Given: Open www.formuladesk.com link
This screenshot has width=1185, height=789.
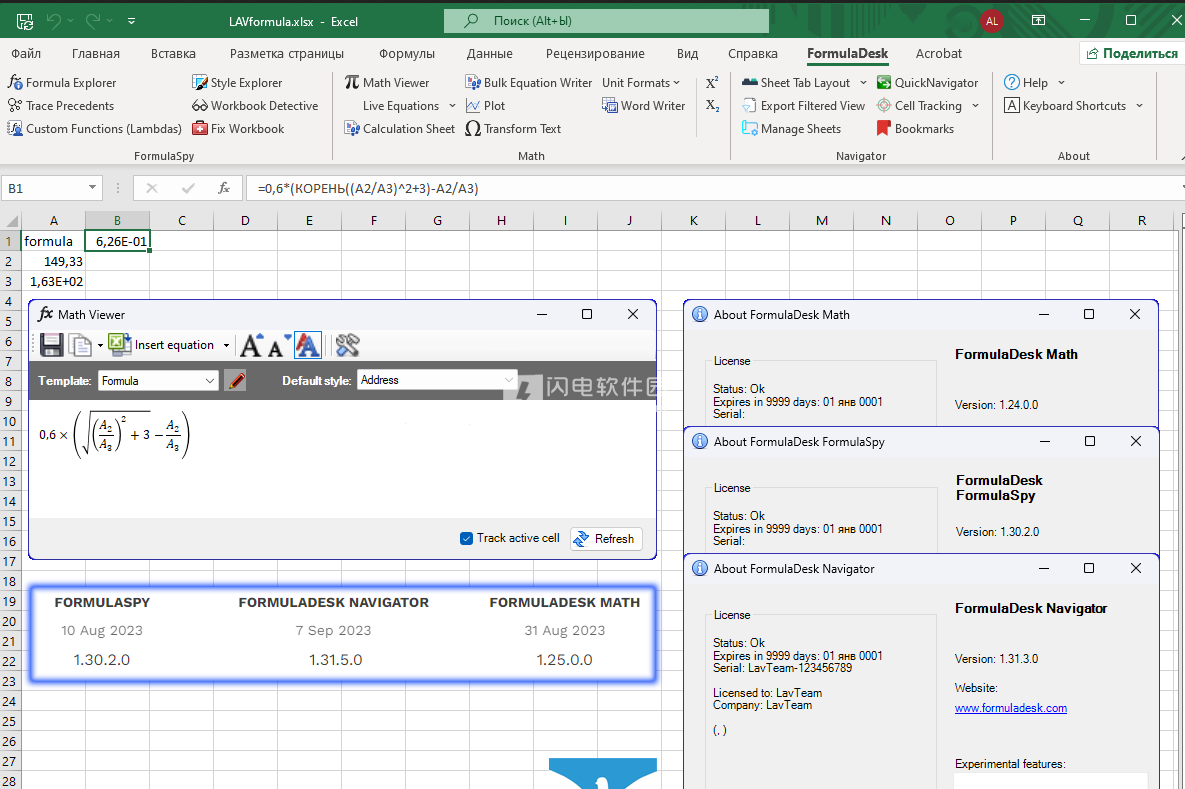Looking at the screenshot, I should coord(1010,708).
